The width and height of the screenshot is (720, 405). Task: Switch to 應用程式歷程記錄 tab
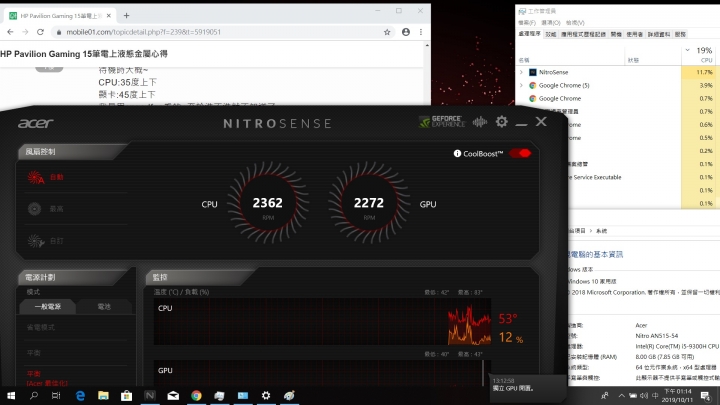tap(583, 34)
